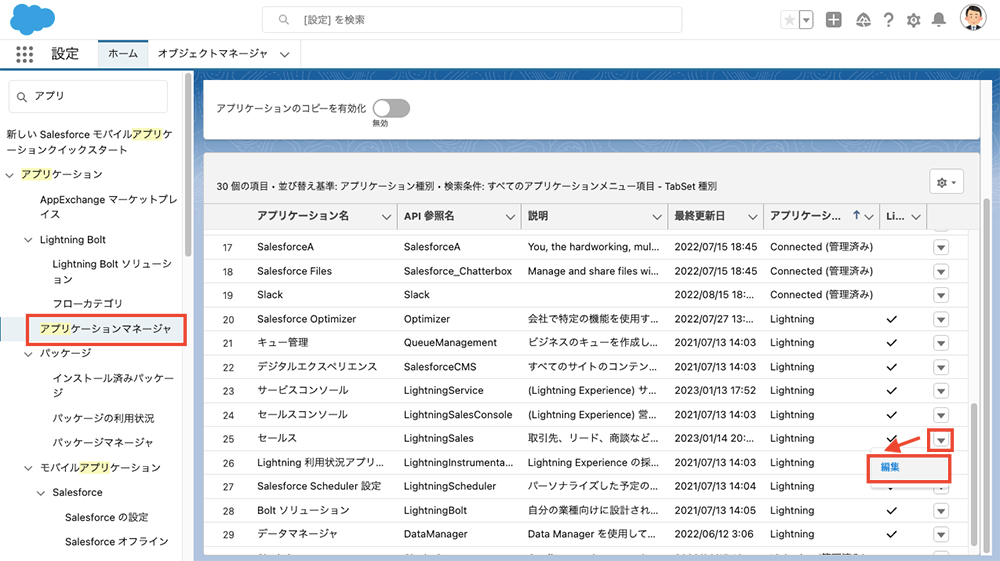Click the LightningSalesConsole API name cell

click(x=458, y=415)
